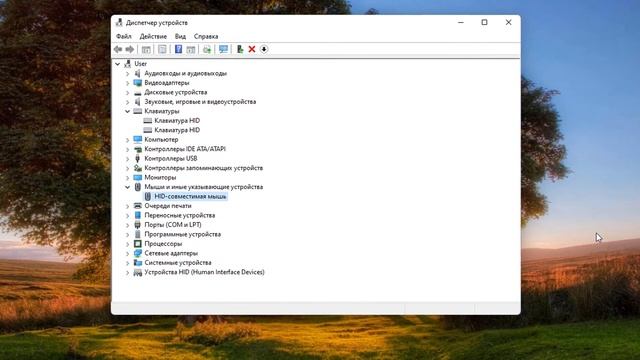Click the Очереди печати printer icon
Viewport: 640px width, 360px height.
point(138,206)
